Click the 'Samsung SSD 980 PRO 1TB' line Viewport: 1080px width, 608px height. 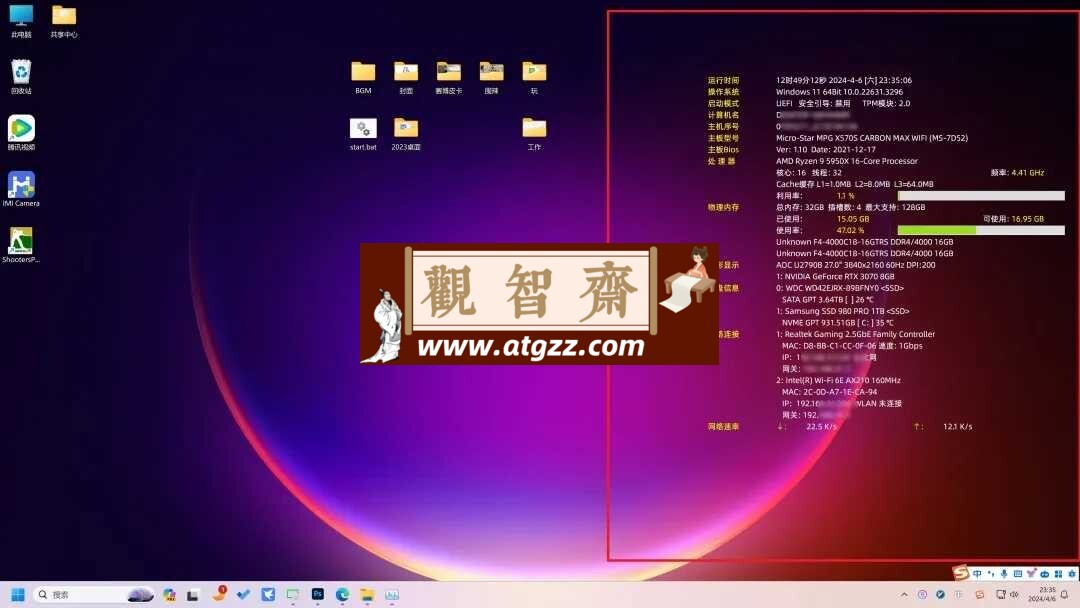click(842, 311)
